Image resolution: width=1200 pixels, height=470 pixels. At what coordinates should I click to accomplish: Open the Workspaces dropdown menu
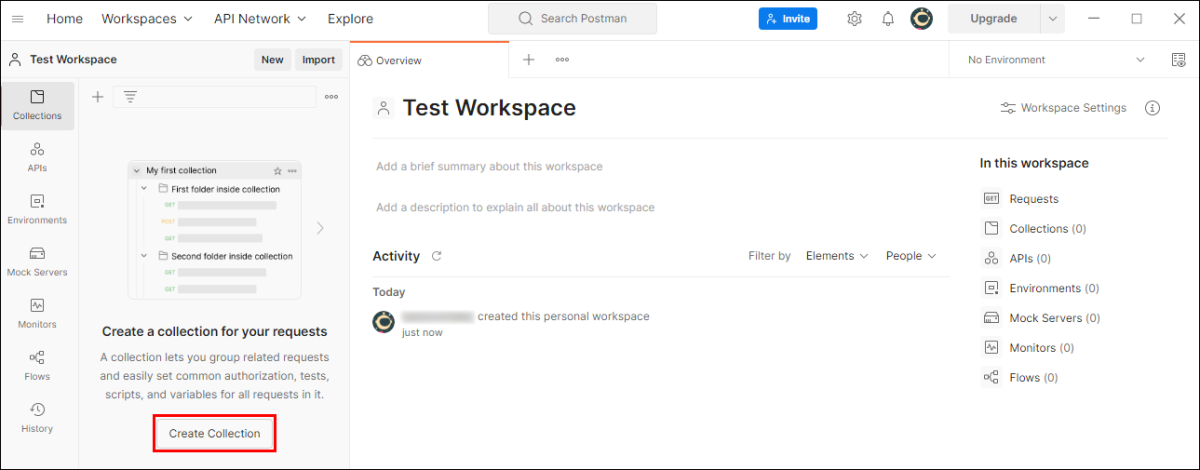pyautogui.click(x=147, y=18)
